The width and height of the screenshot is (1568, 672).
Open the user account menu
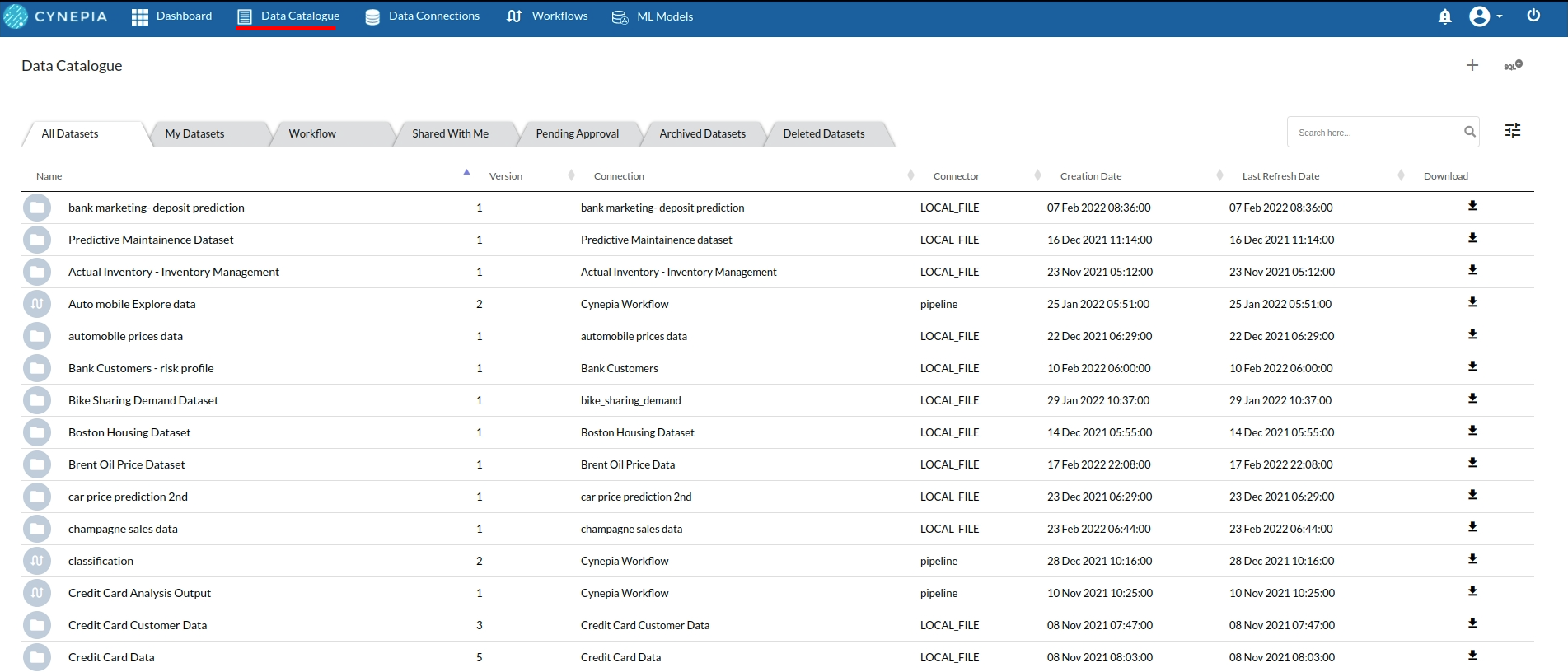tap(1486, 16)
